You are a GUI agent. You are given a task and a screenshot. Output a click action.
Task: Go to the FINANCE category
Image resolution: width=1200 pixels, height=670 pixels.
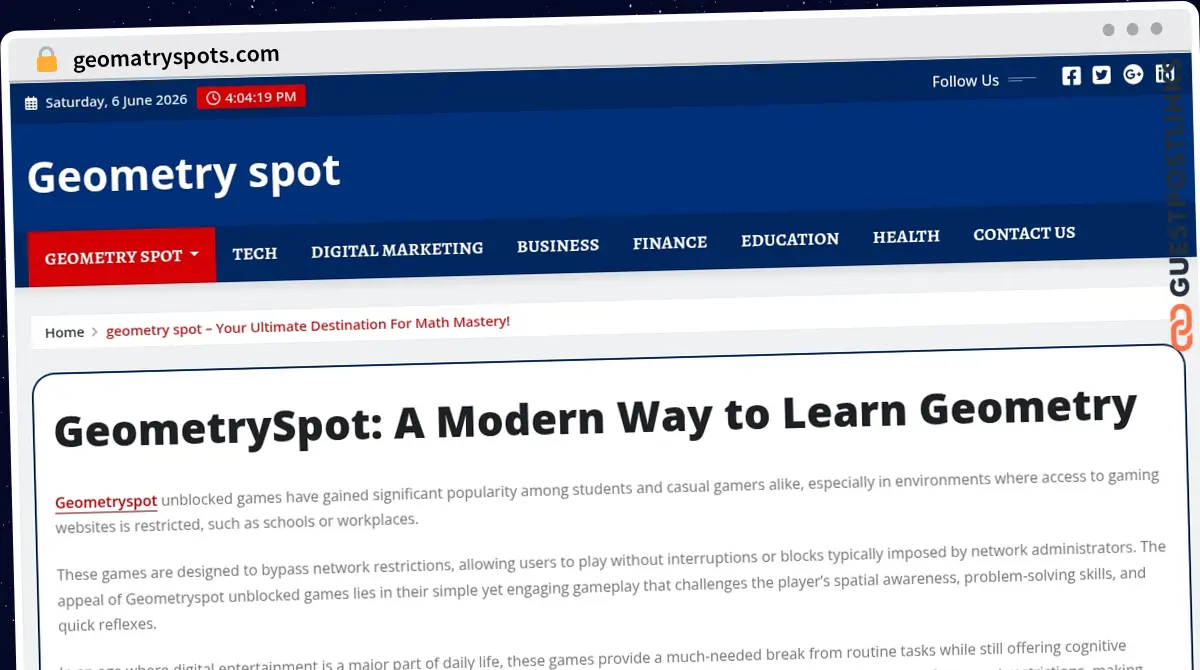(x=670, y=242)
